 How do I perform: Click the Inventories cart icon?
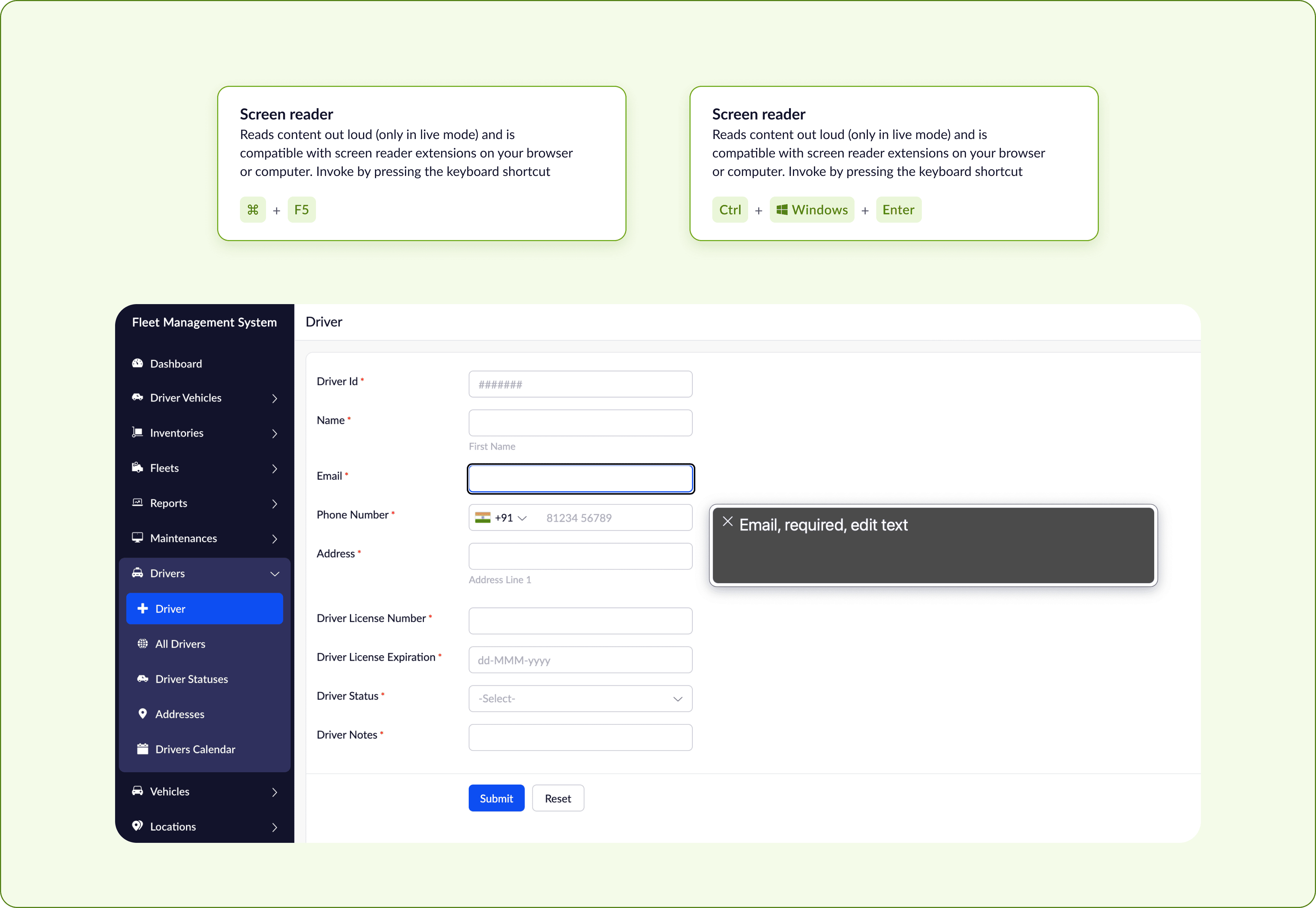[137, 432]
